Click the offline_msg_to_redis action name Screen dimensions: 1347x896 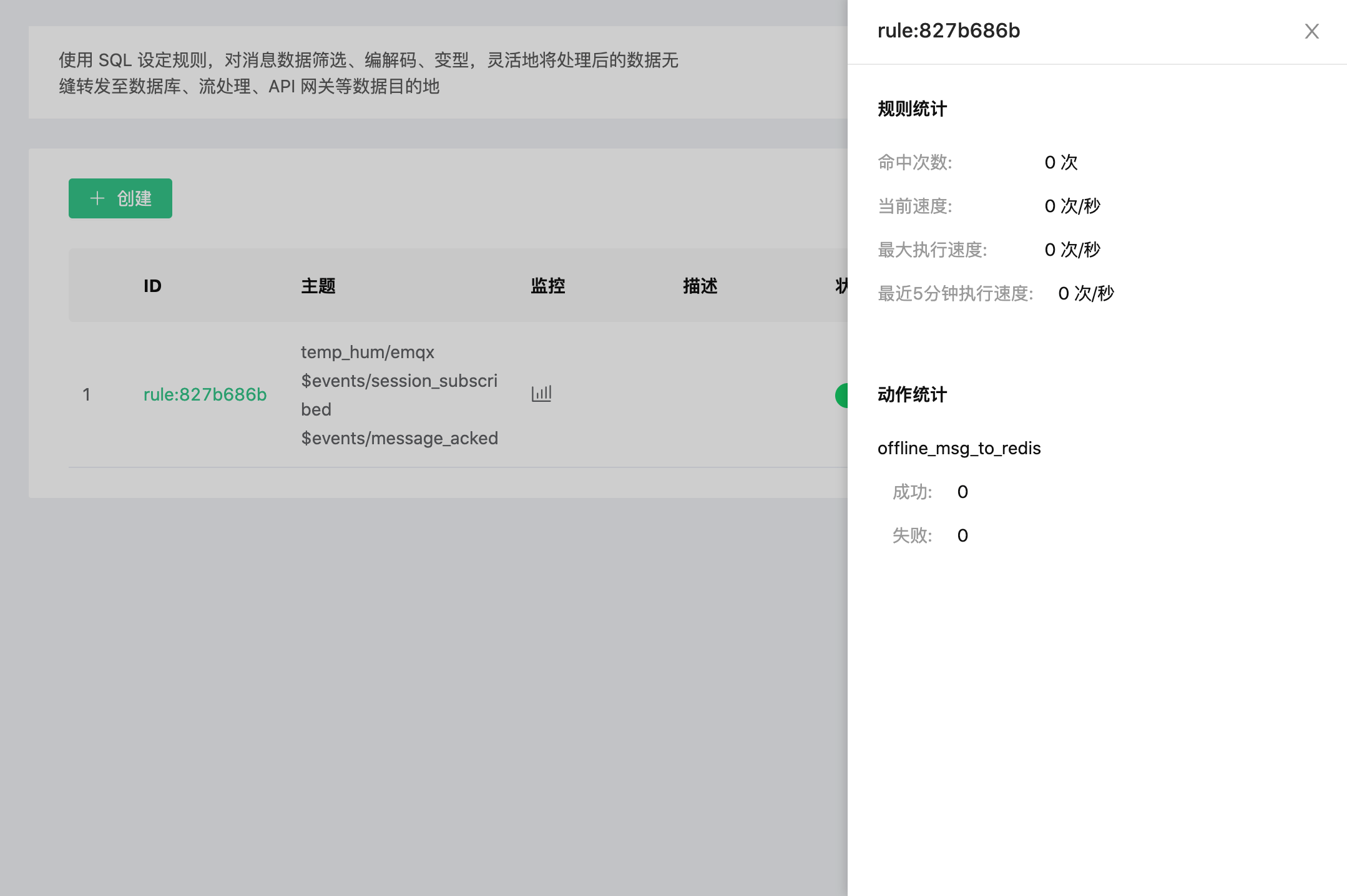pyautogui.click(x=959, y=447)
